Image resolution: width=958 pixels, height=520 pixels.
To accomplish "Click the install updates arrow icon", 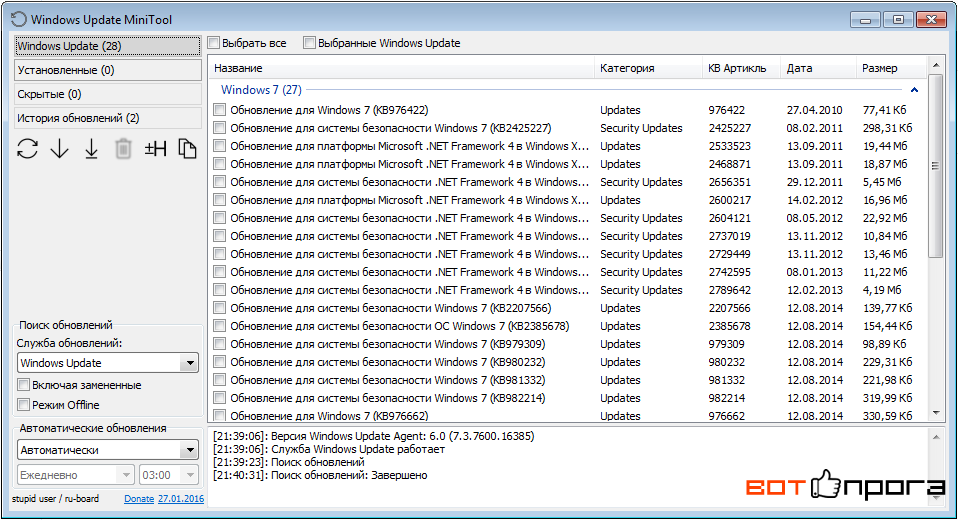I will (x=91, y=148).
